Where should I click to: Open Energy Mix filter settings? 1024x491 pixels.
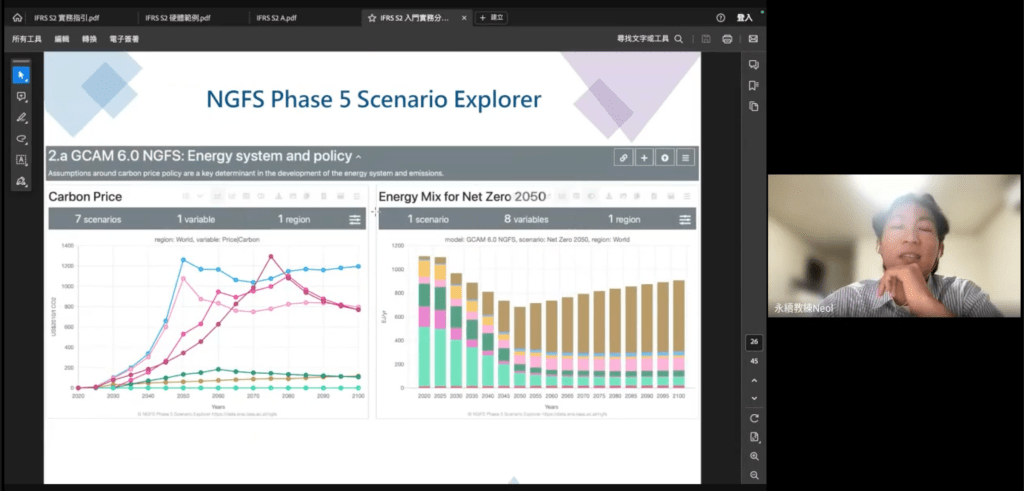pos(685,219)
